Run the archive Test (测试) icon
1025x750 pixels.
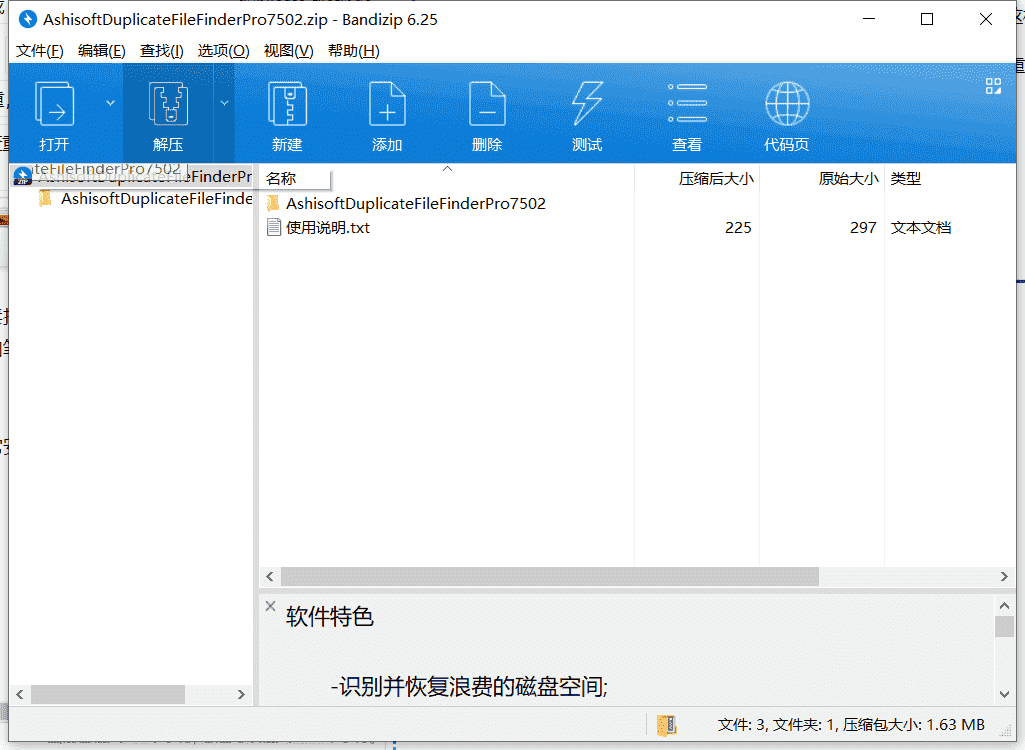587,104
